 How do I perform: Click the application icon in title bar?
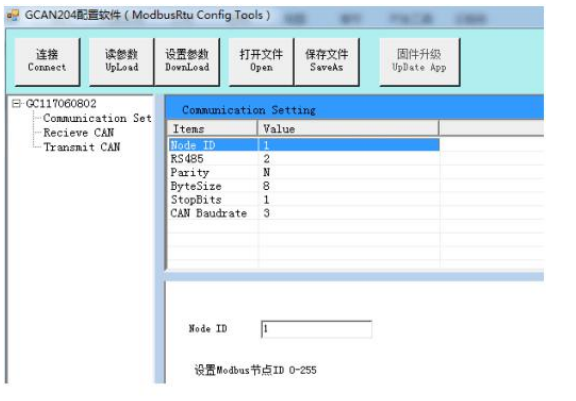[x=13, y=15]
